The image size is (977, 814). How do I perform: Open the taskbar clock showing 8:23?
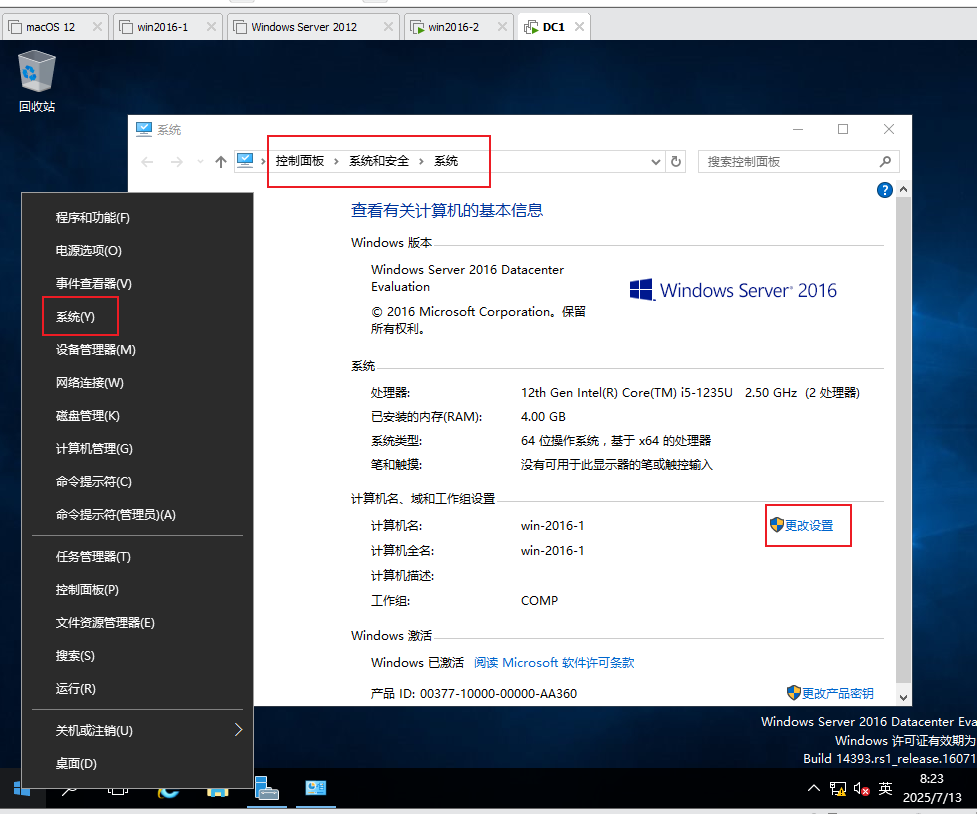[932, 788]
